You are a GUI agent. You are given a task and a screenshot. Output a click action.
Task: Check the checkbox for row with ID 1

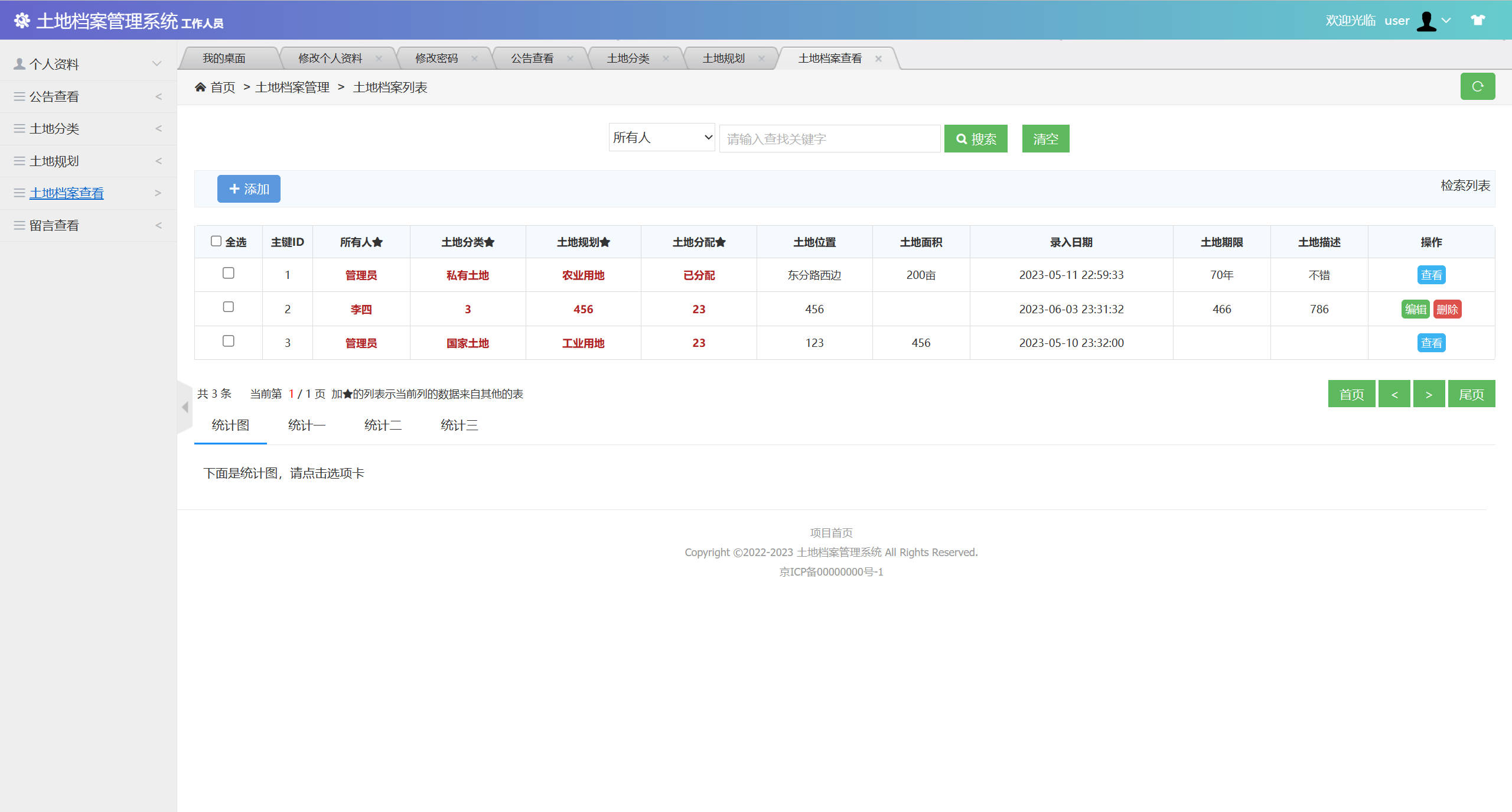click(229, 274)
